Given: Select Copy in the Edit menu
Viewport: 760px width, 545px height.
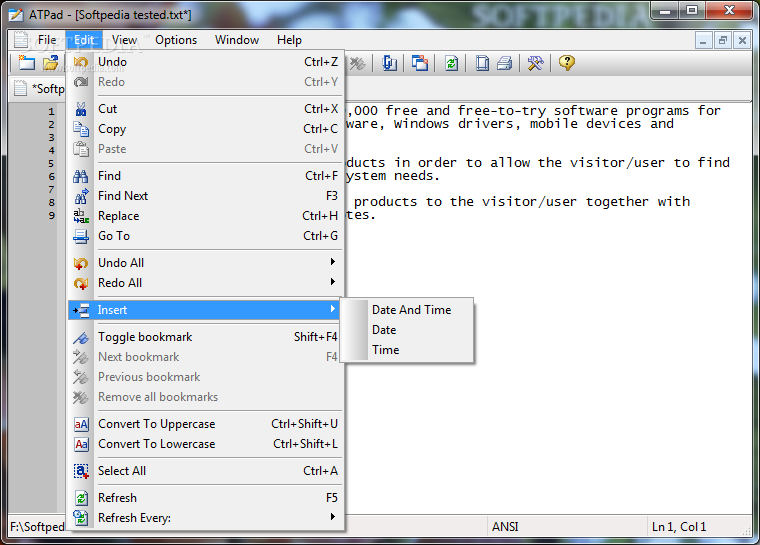Looking at the screenshot, I should 206,129.
